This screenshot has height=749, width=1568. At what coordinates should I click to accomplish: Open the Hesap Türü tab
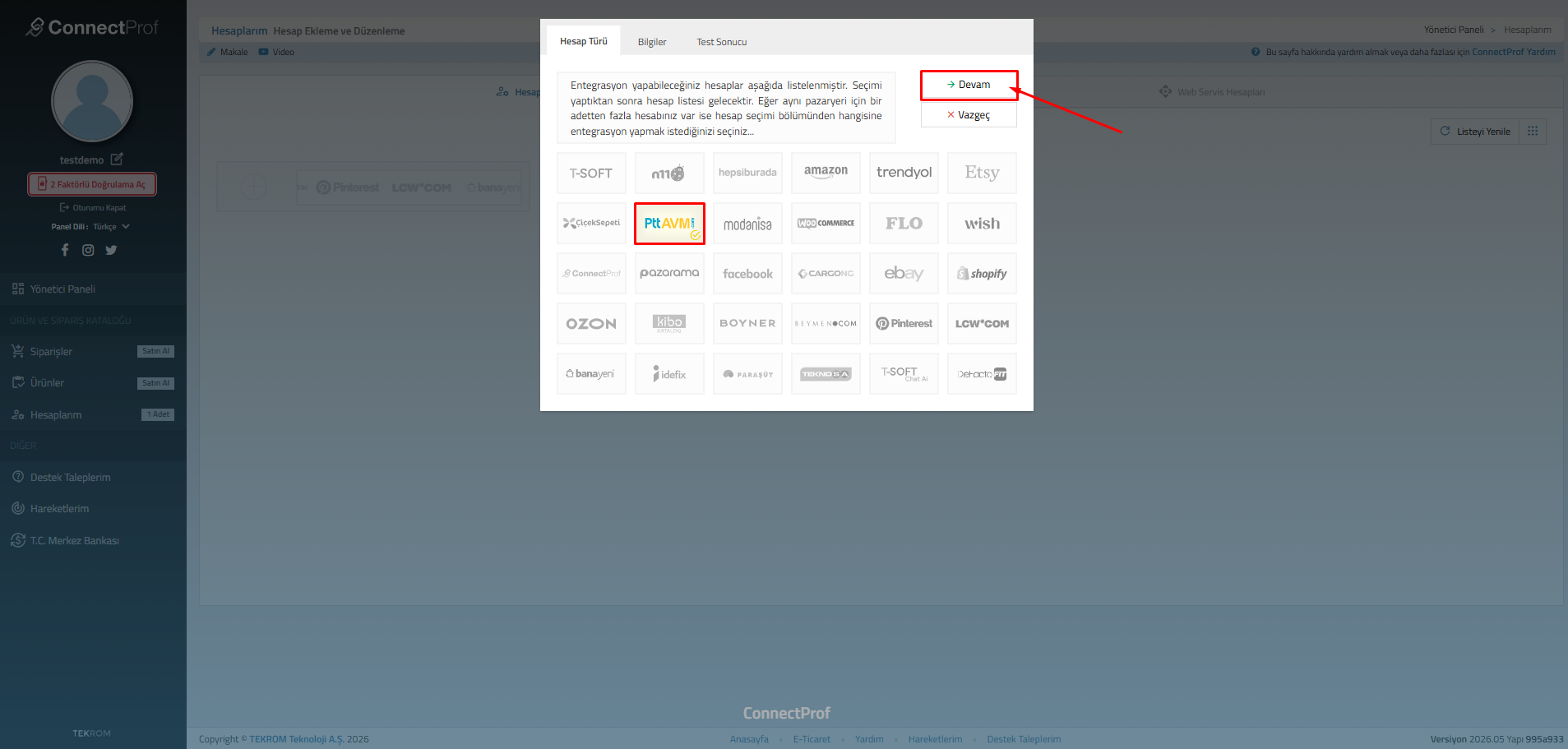[x=584, y=41]
